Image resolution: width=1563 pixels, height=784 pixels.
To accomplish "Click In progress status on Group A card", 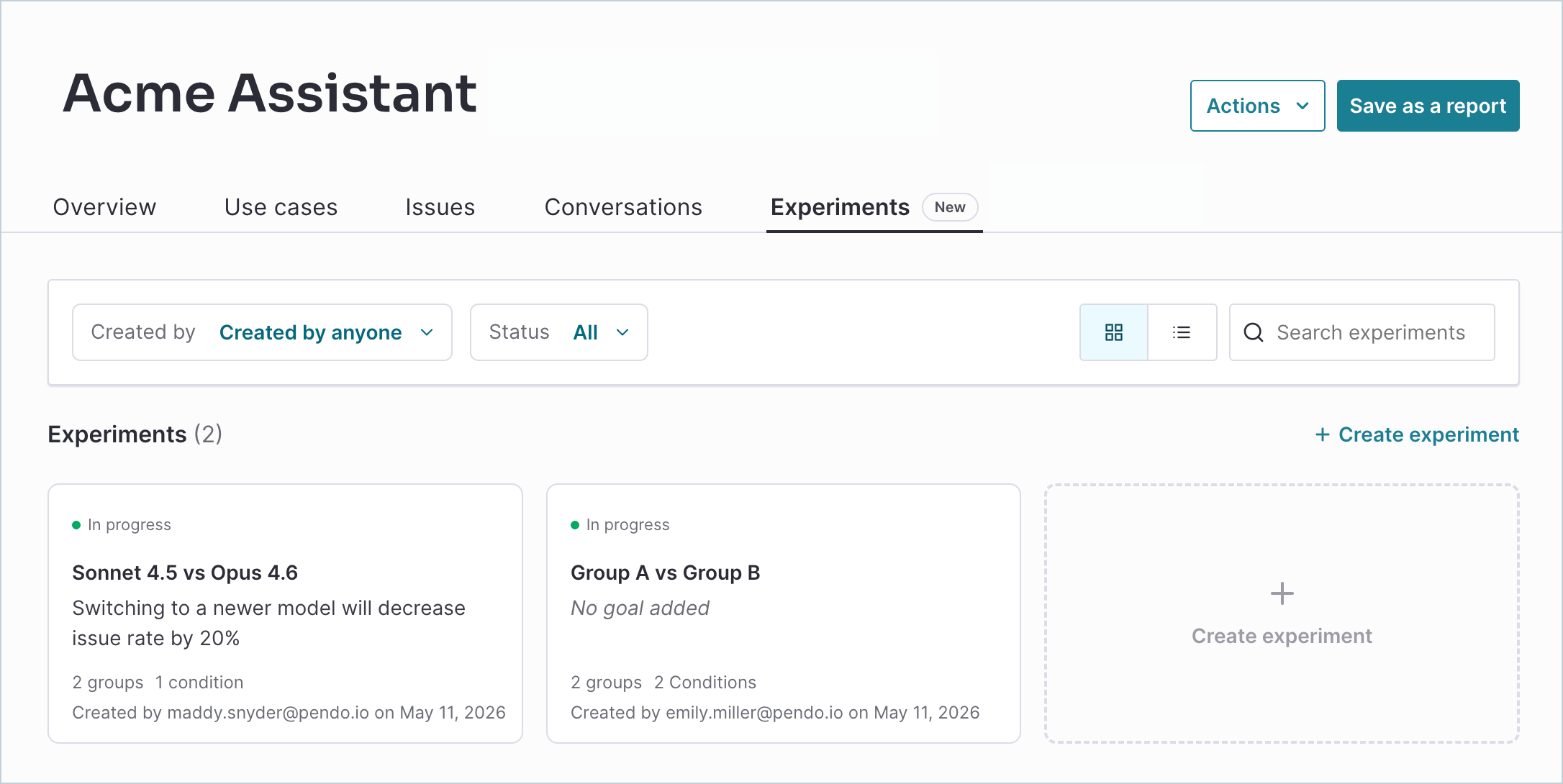I will click(x=620, y=525).
